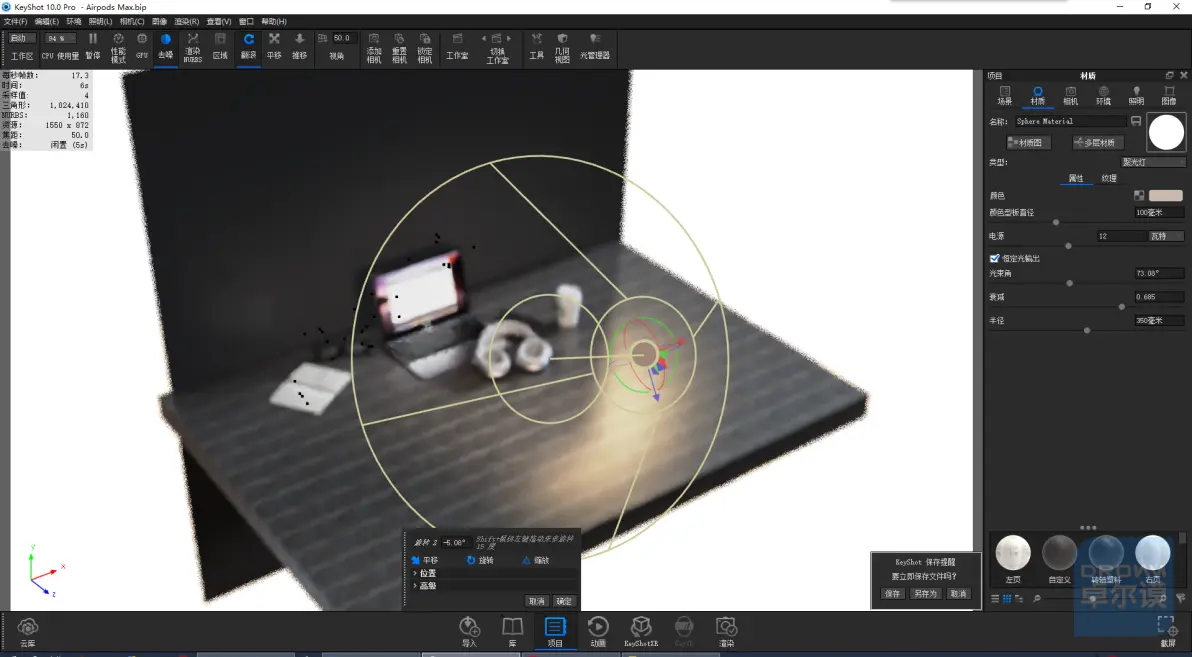Open the light manager (光管理器)
This screenshot has height=657, width=1192.
594,46
